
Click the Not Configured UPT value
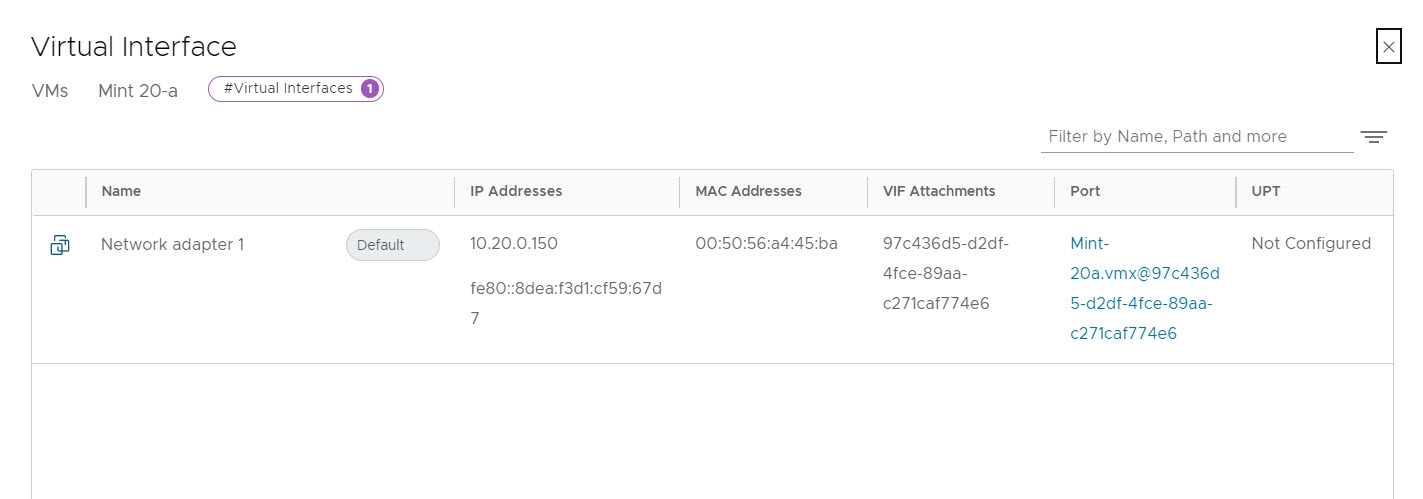[1311, 243]
